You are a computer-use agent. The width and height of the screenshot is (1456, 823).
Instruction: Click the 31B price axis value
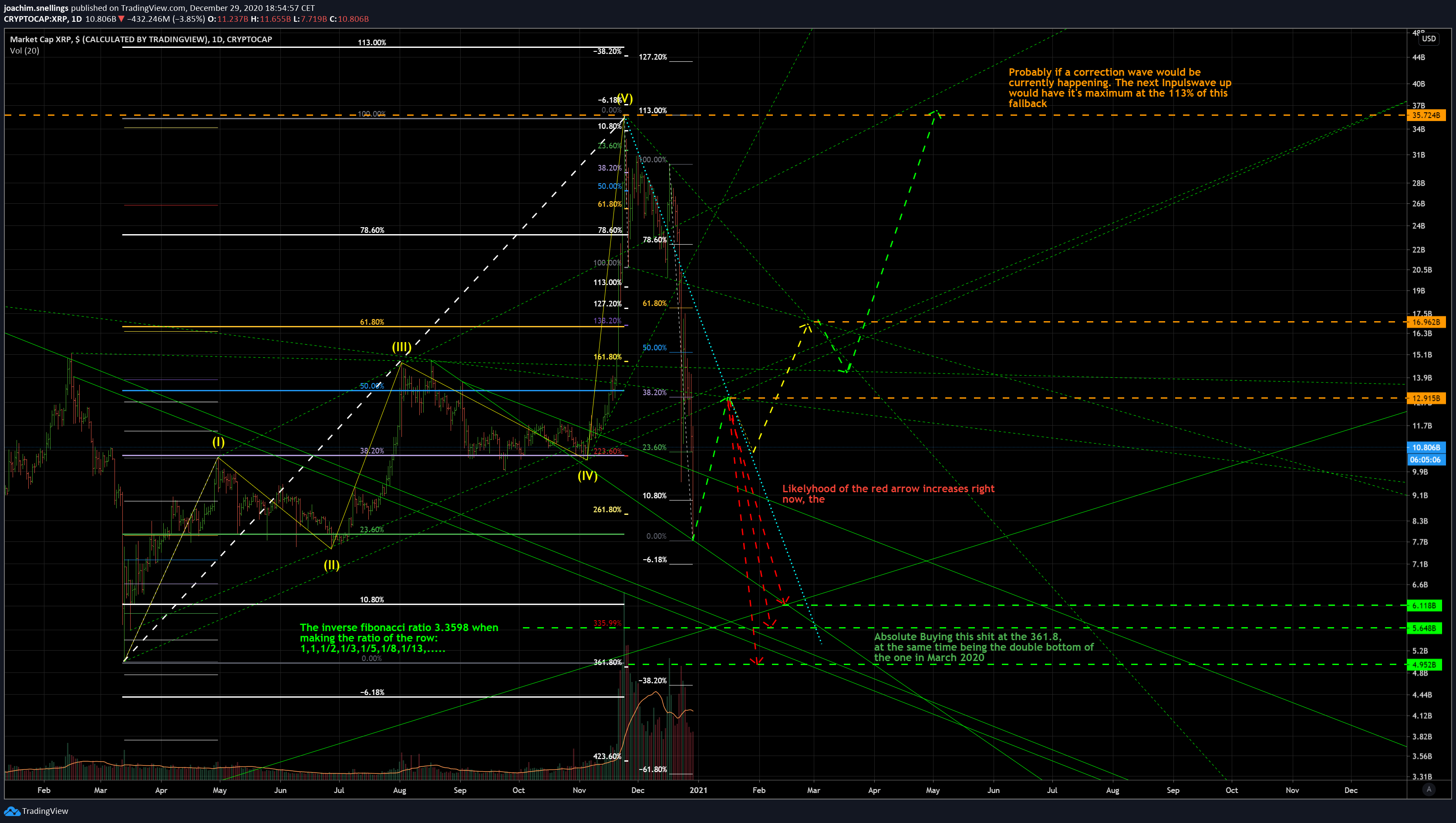[1419, 155]
